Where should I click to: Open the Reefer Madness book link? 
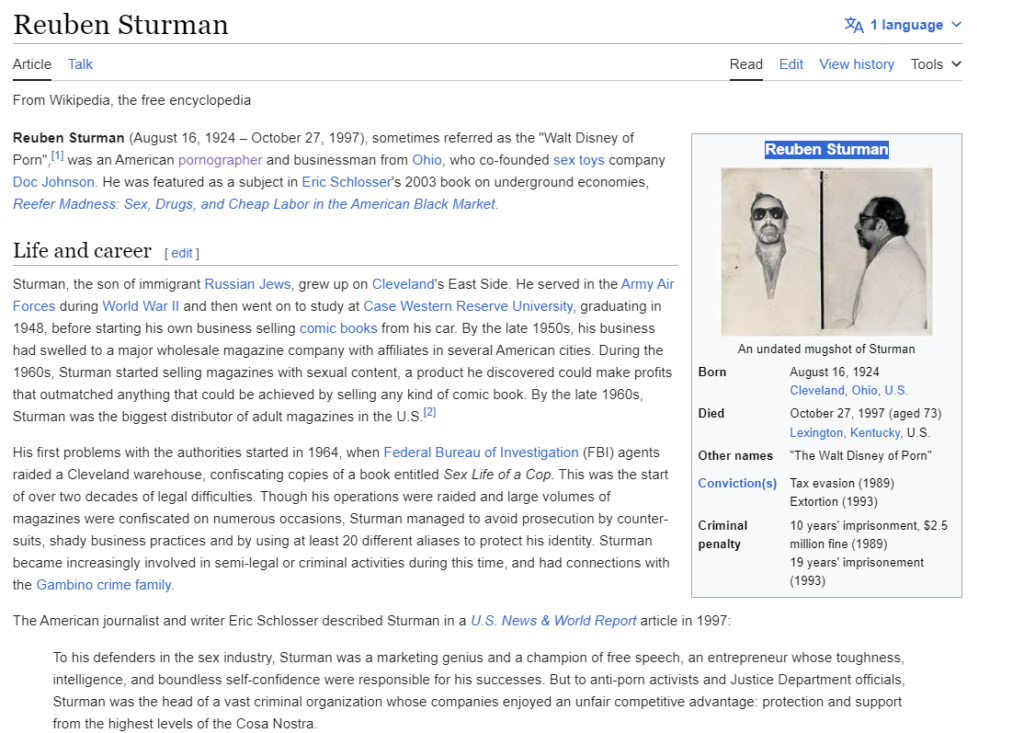coord(254,204)
